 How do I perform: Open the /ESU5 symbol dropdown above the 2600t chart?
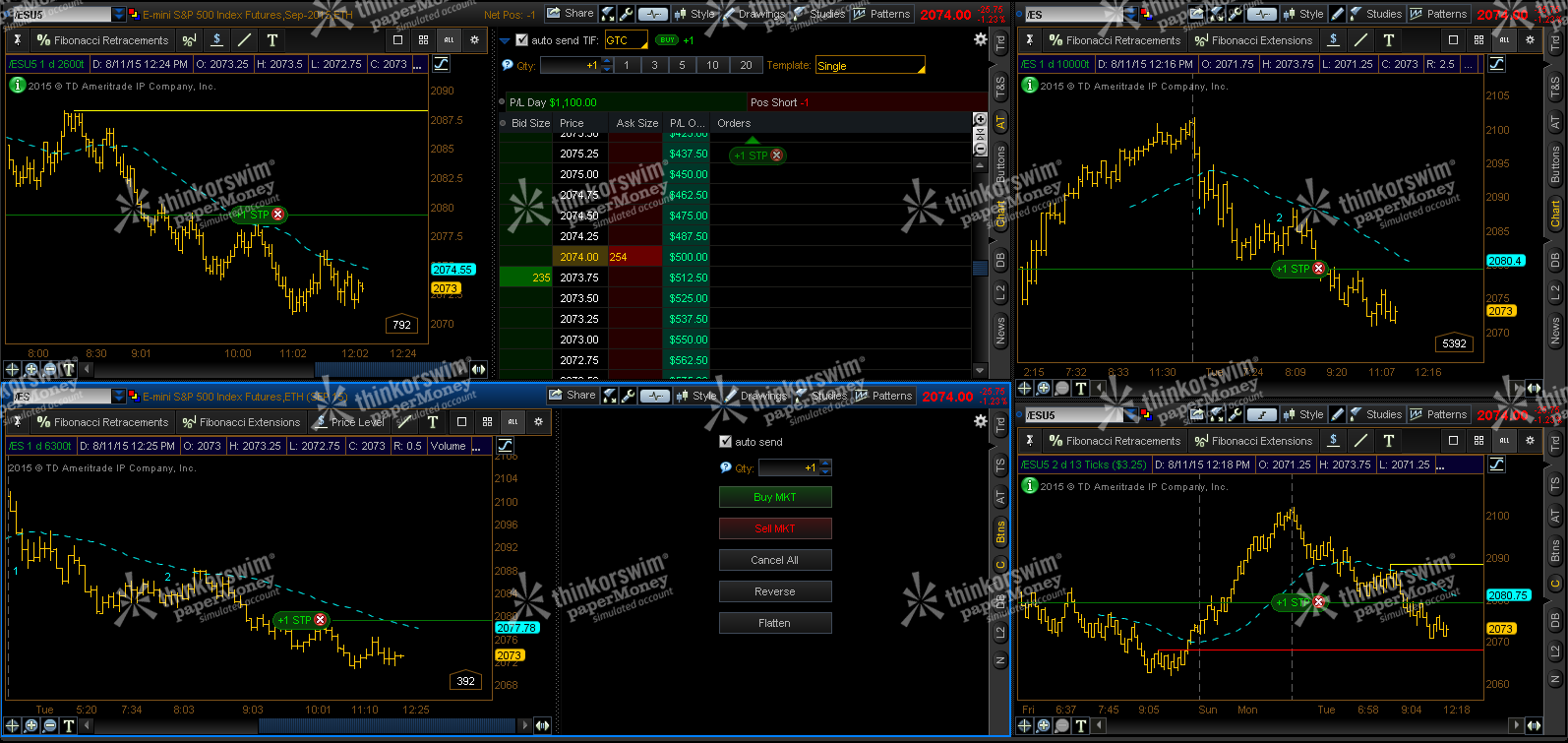(119, 14)
